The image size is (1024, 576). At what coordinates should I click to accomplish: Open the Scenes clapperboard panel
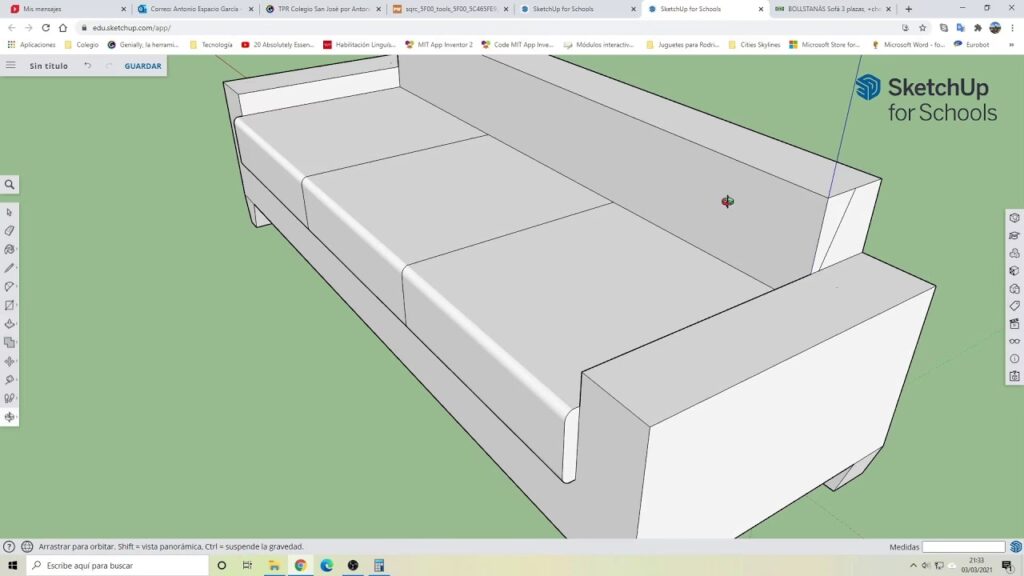point(1014,324)
